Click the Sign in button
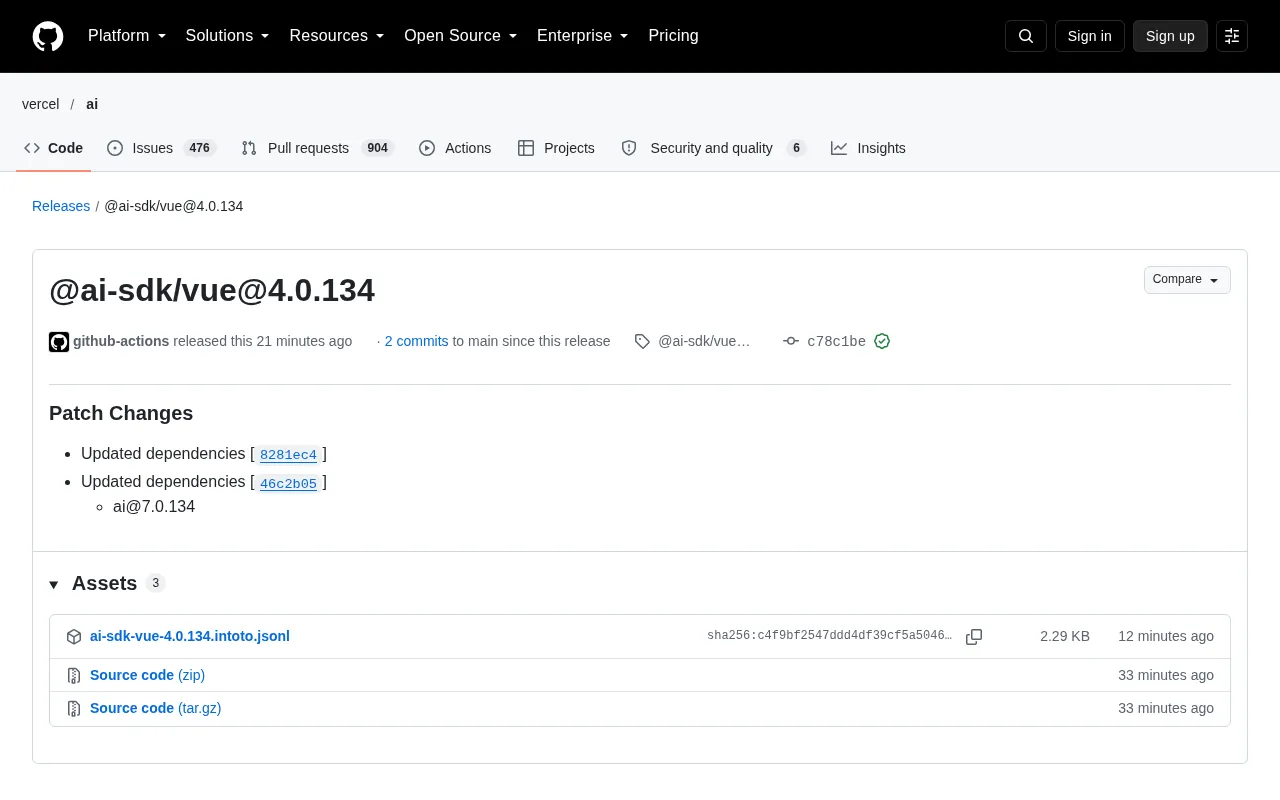Image resolution: width=1280 pixels, height=800 pixels. click(x=1089, y=36)
